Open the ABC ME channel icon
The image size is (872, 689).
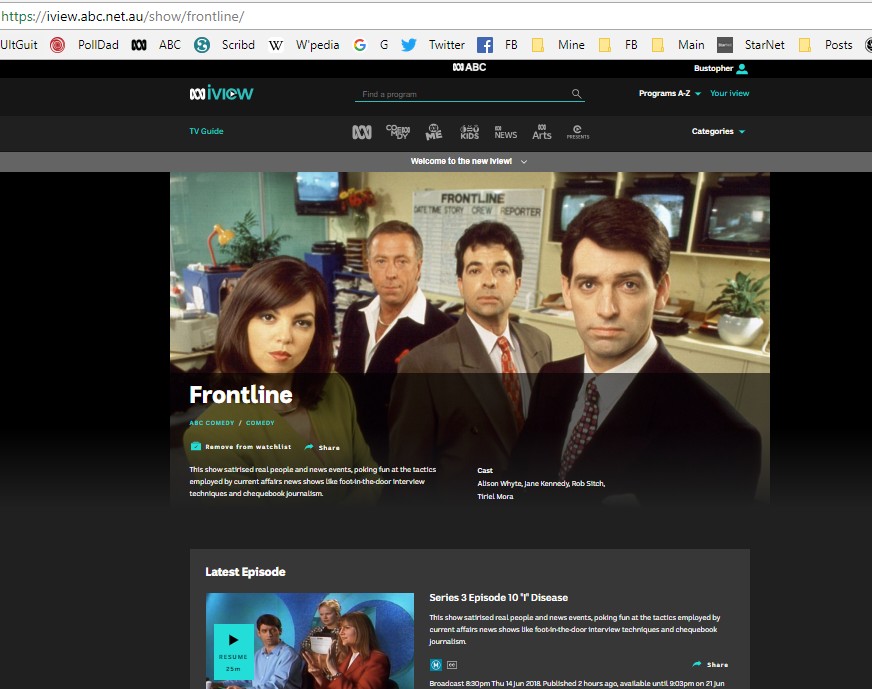point(434,132)
